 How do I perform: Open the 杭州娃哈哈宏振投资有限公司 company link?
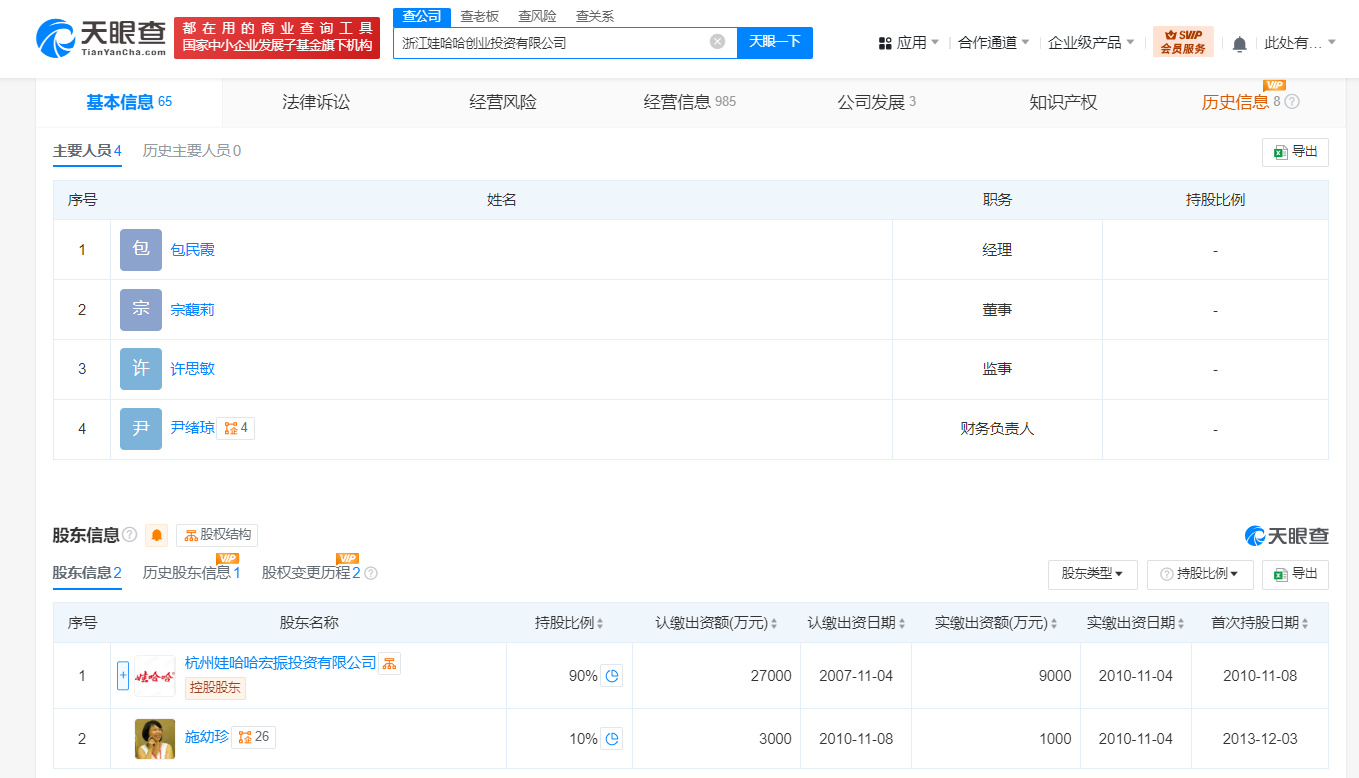[280, 663]
